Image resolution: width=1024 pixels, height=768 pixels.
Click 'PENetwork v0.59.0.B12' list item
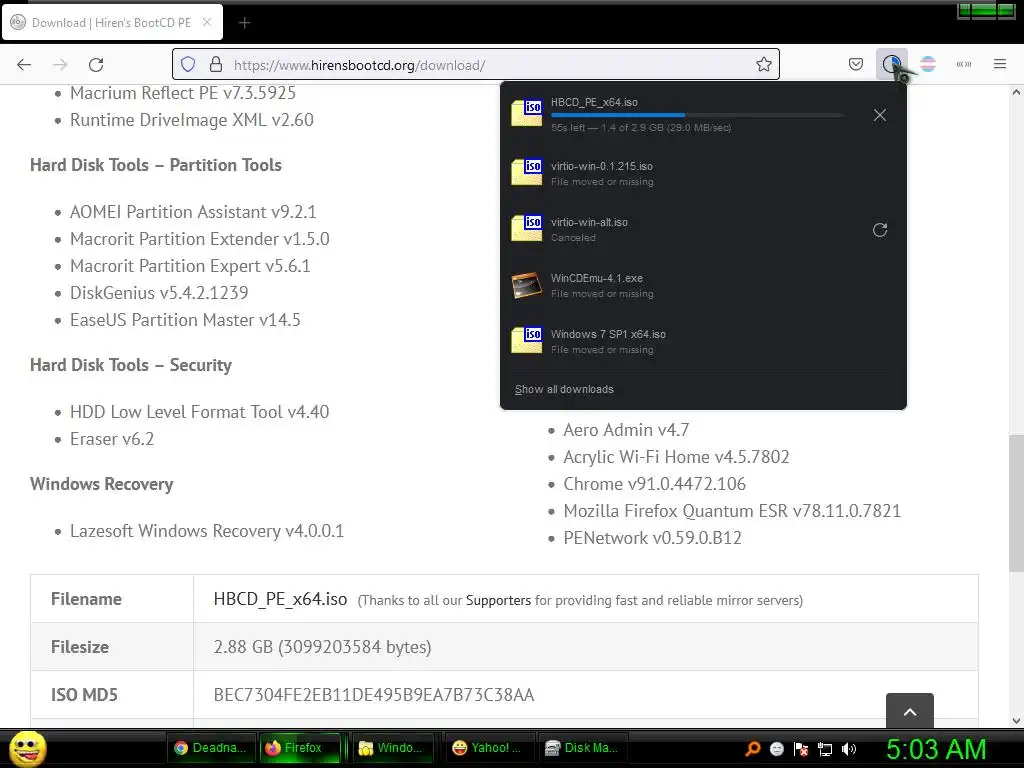(652, 538)
